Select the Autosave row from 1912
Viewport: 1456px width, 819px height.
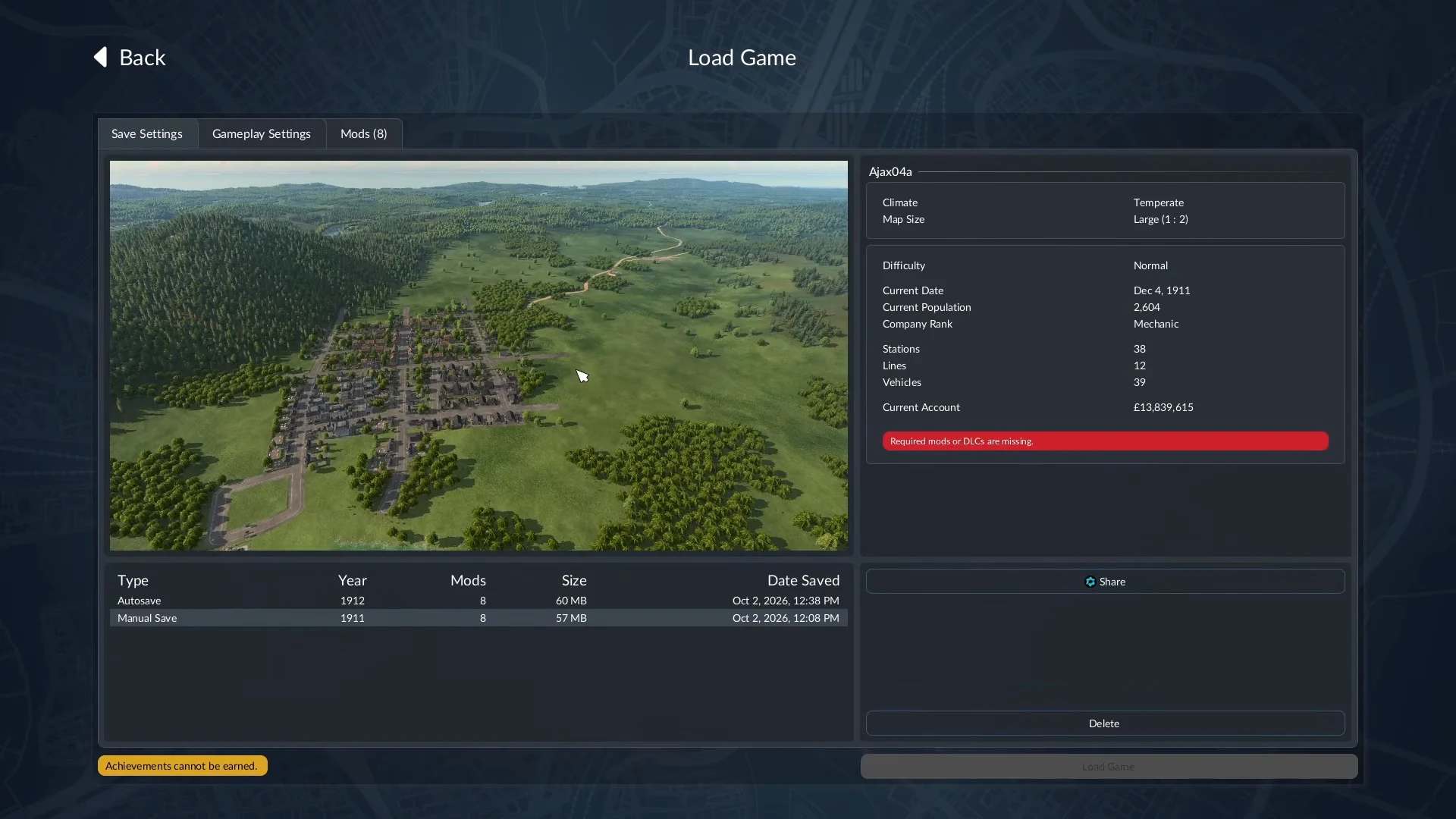click(x=479, y=601)
